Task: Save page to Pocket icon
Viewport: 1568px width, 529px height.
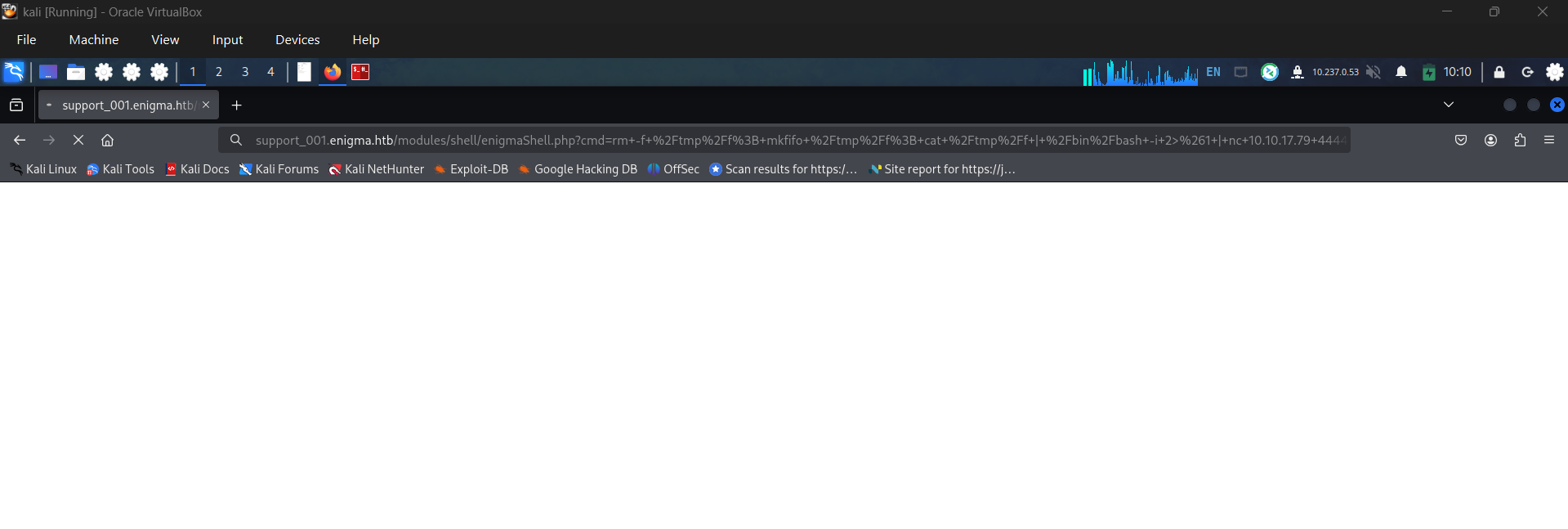Action: tap(1461, 141)
